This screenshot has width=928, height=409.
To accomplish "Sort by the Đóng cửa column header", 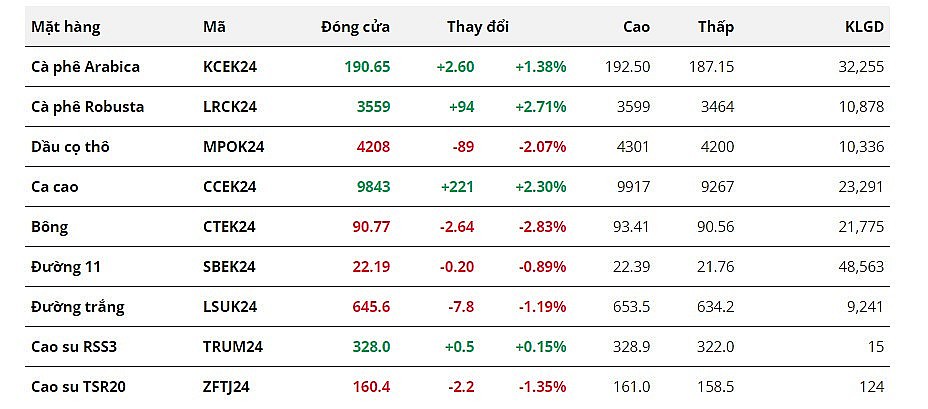I will click(x=355, y=27).
